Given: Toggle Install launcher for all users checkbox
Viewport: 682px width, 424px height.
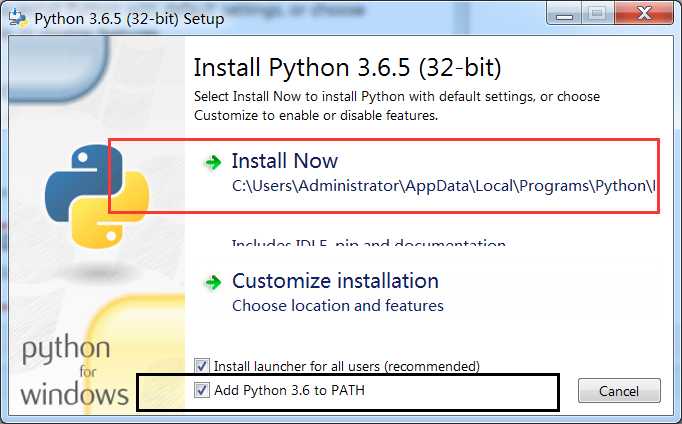Looking at the screenshot, I should click(202, 366).
